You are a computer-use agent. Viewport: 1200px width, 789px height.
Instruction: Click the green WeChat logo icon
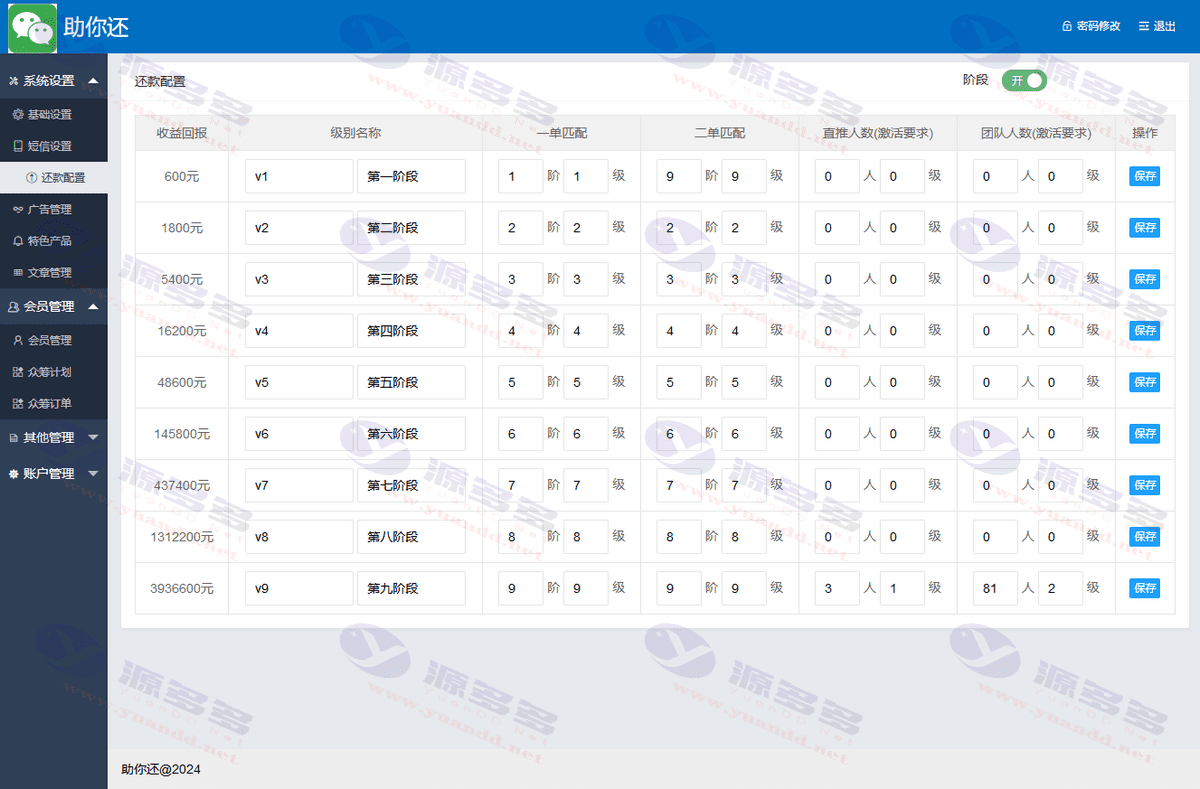(x=32, y=27)
